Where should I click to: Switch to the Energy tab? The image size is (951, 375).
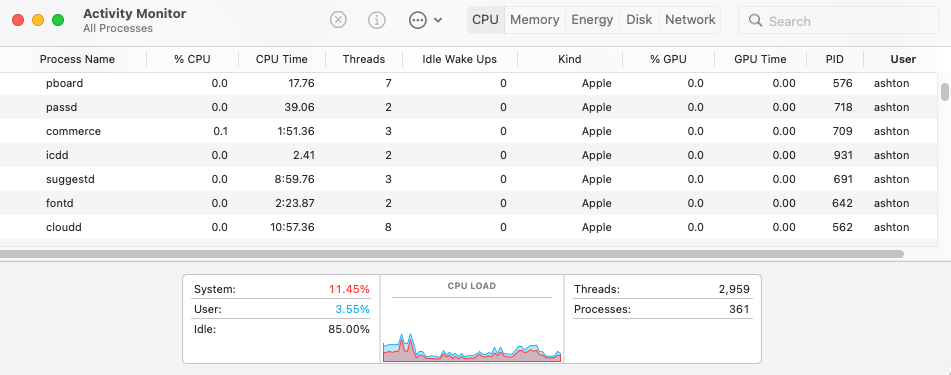click(x=592, y=19)
